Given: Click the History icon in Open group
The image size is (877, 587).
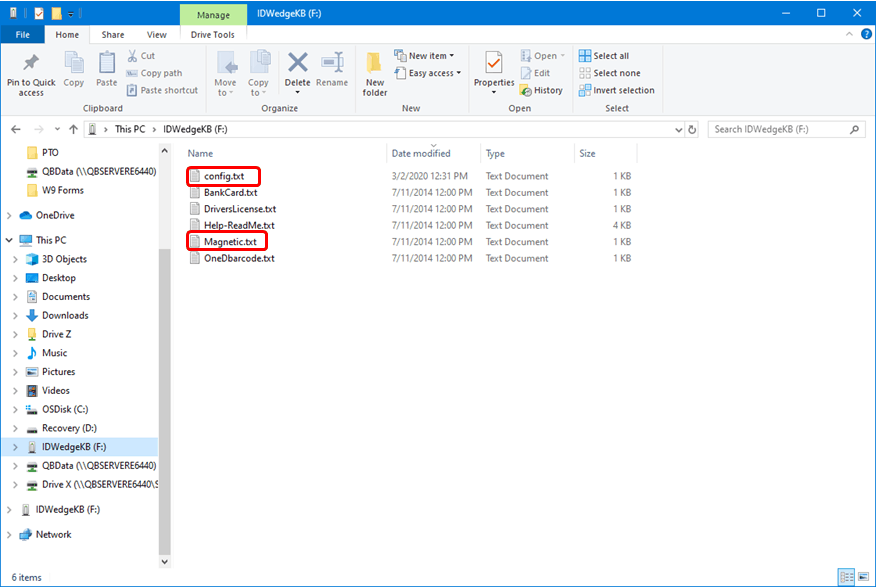Looking at the screenshot, I should point(541,90).
